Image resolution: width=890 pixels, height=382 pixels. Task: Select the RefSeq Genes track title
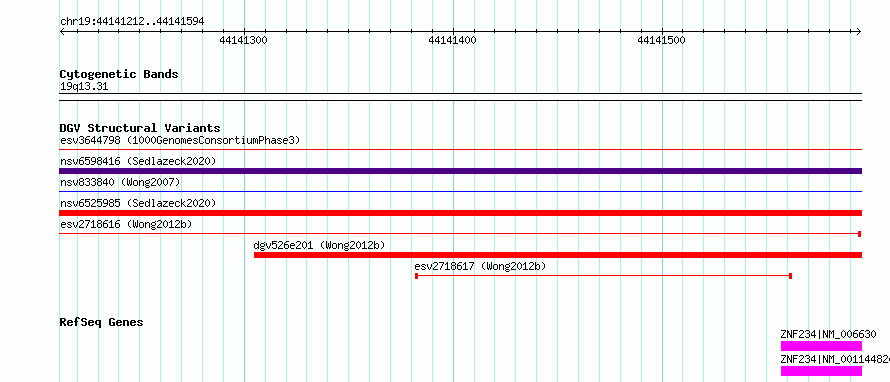pyautogui.click(x=101, y=322)
